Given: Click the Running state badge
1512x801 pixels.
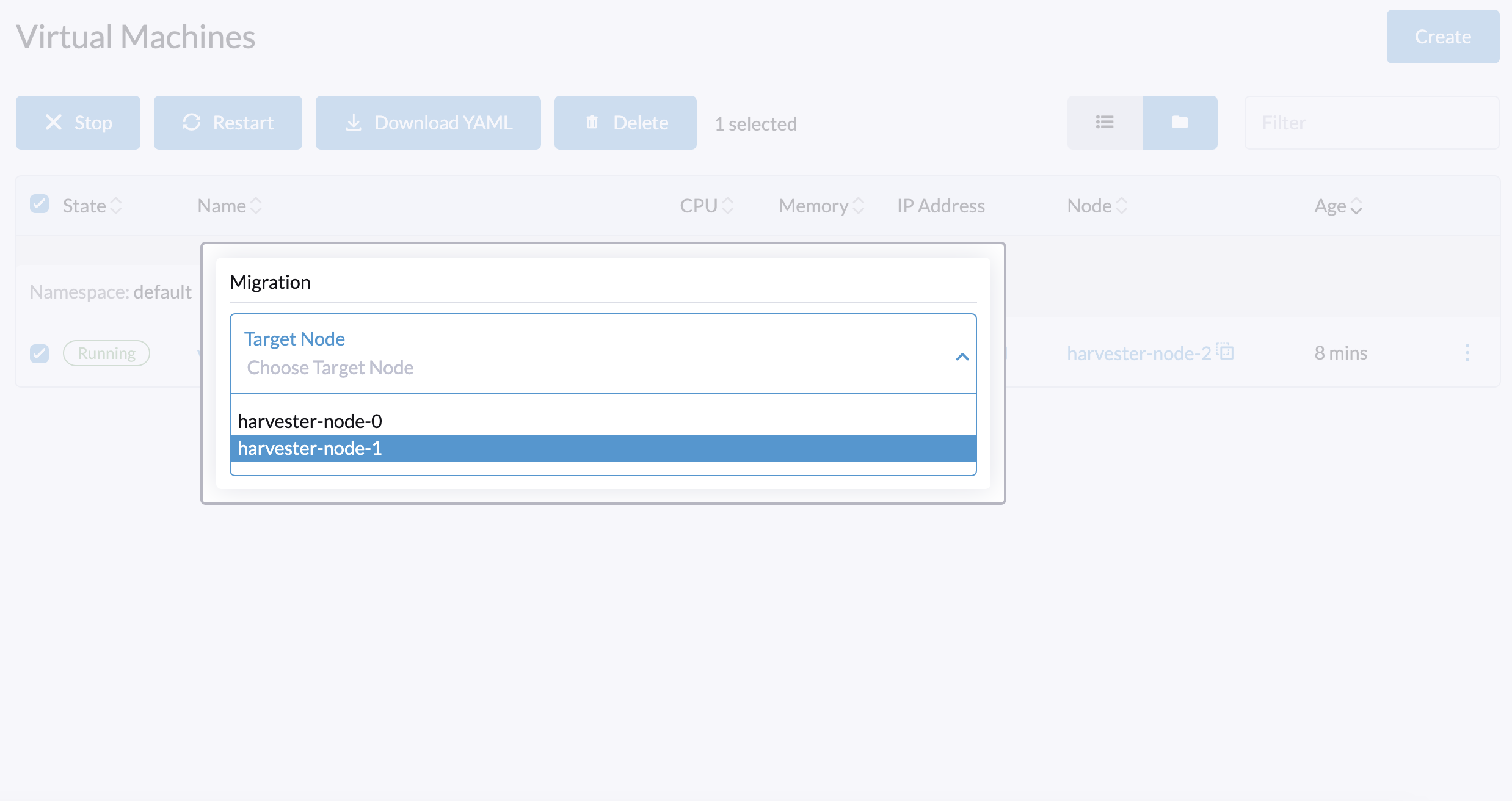Looking at the screenshot, I should (x=106, y=353).
